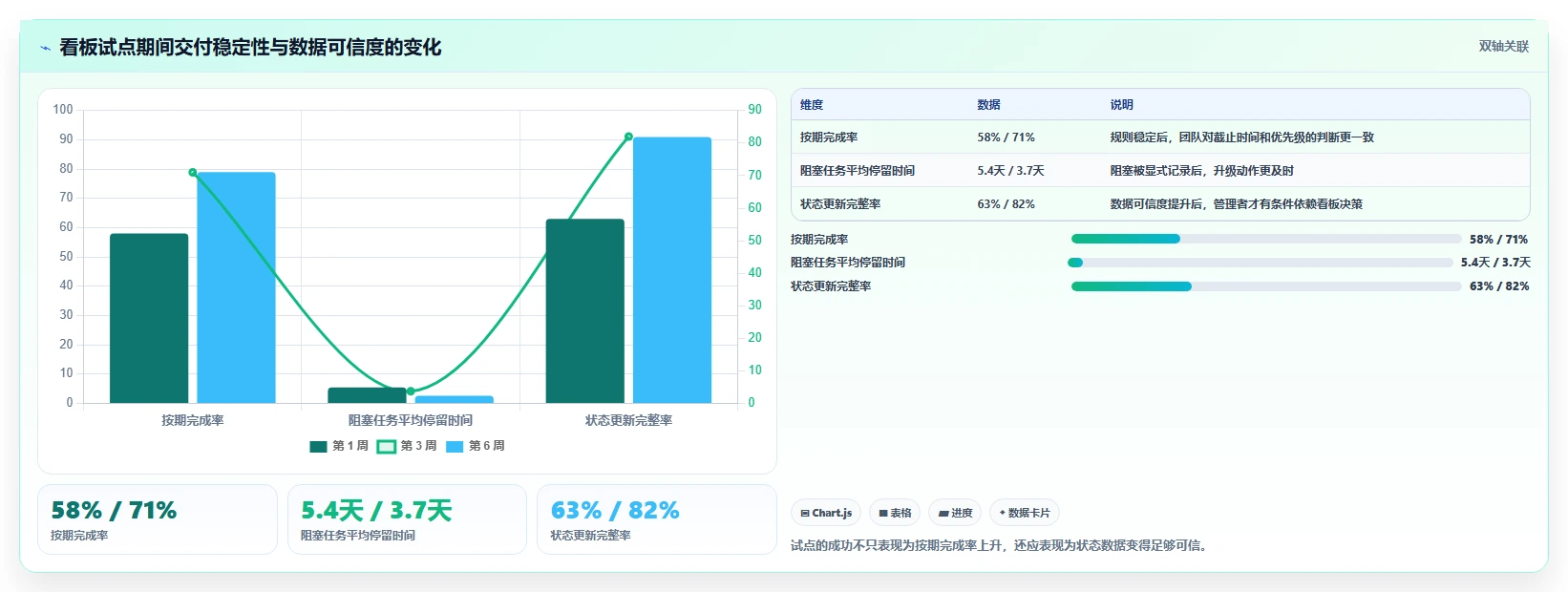Click the 63% / 82% table cell

[x=1006, y=204]
